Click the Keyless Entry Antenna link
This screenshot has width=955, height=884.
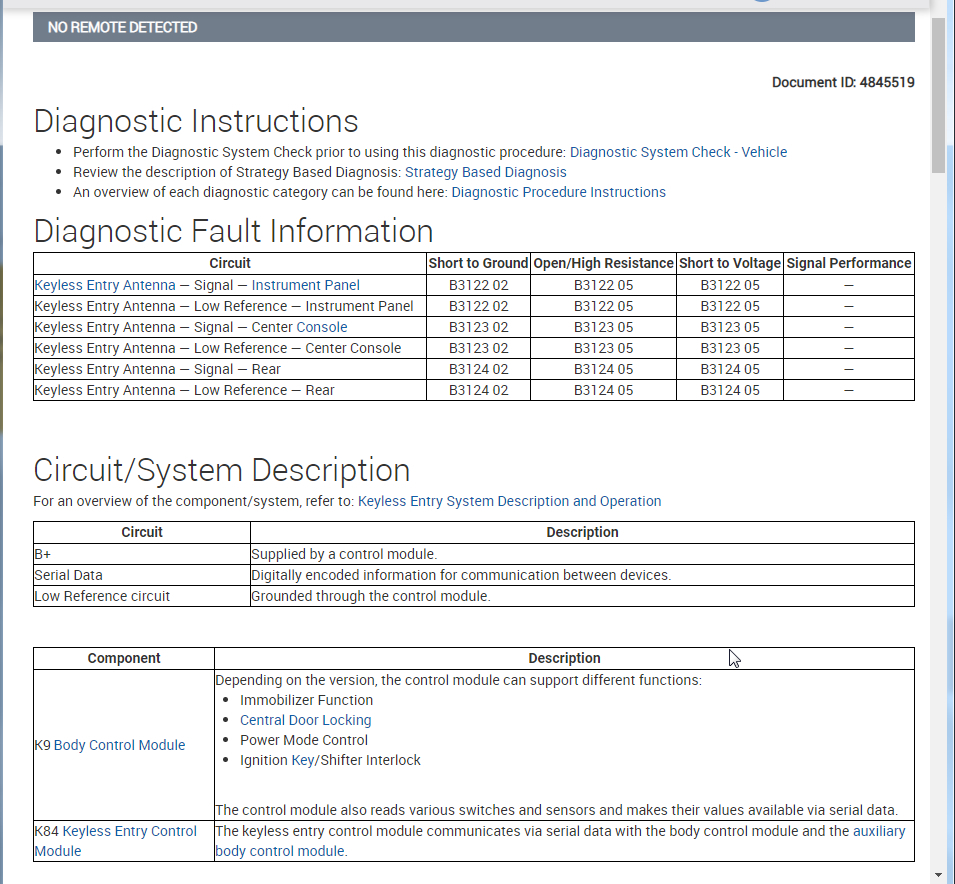(104, 285)
